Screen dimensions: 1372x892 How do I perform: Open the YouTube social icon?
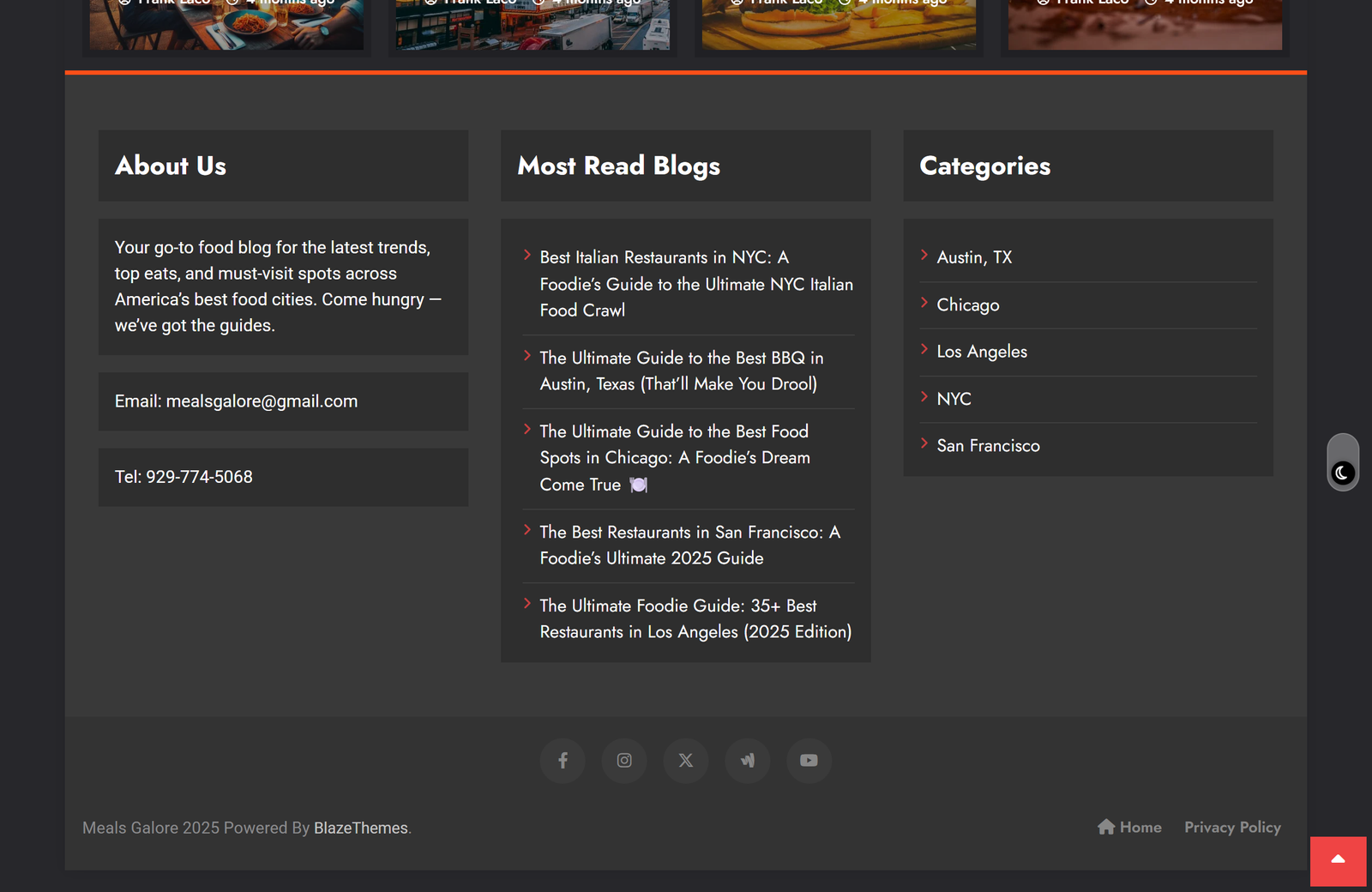point(809,761)
